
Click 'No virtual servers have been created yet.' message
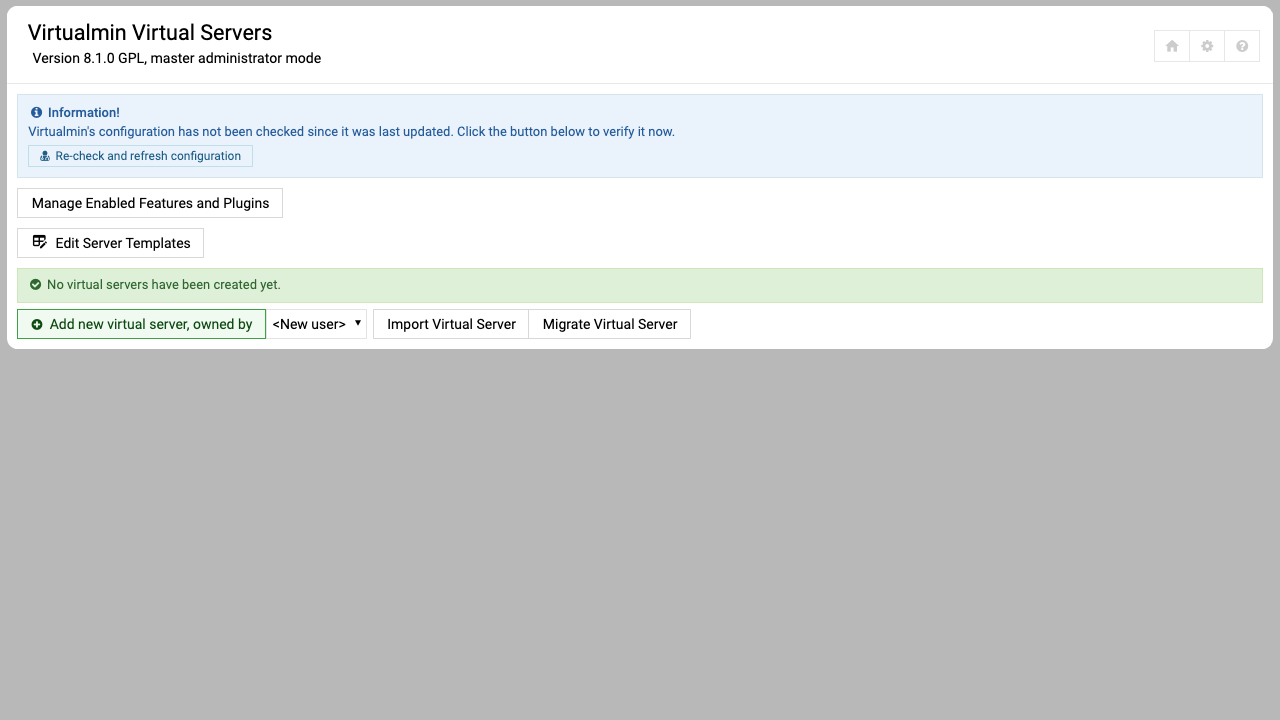click(164, 285)
